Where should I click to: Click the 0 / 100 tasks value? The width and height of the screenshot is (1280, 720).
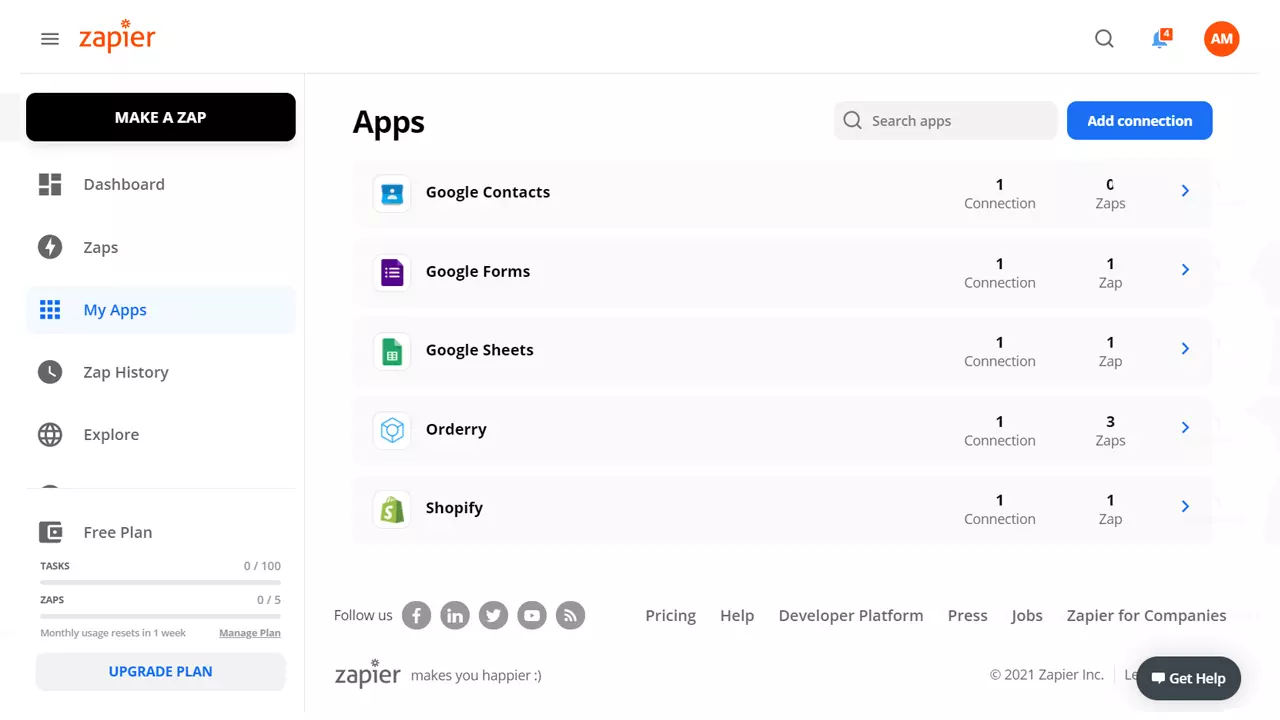click(x=262, y=566)
